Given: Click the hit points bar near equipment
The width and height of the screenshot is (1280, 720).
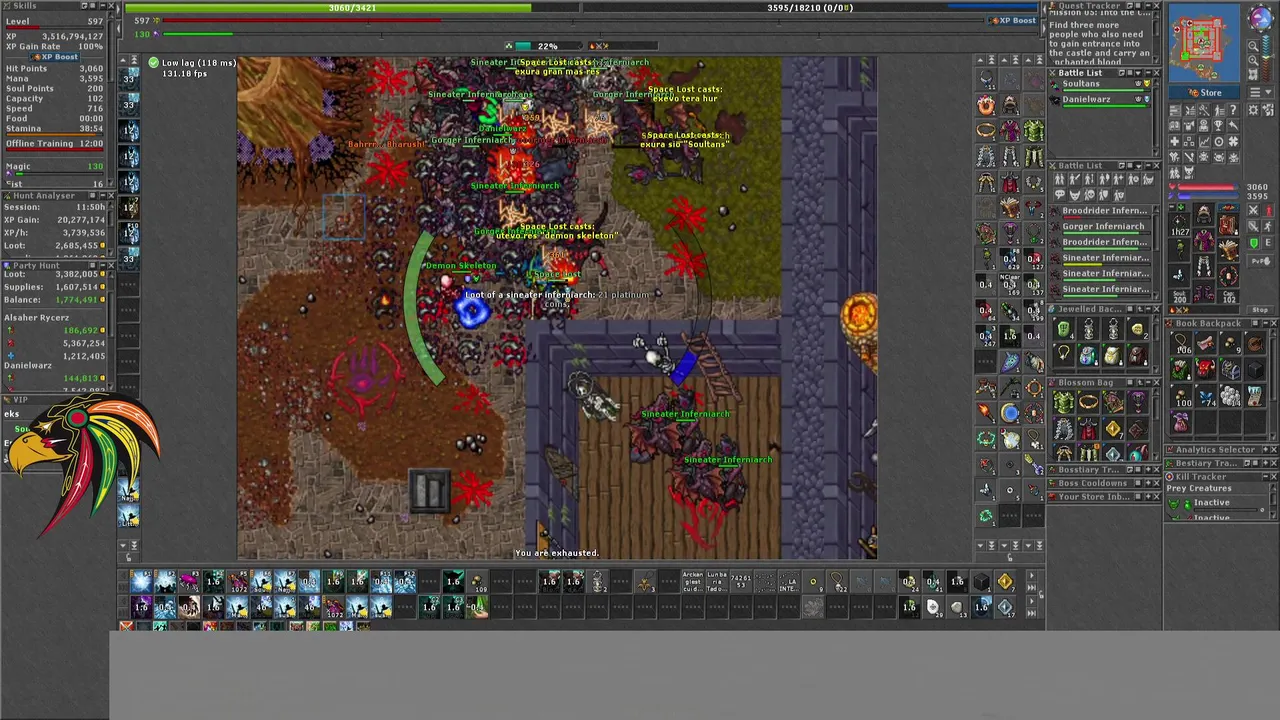Looking at the screenshot, I should coord(1207,187).
